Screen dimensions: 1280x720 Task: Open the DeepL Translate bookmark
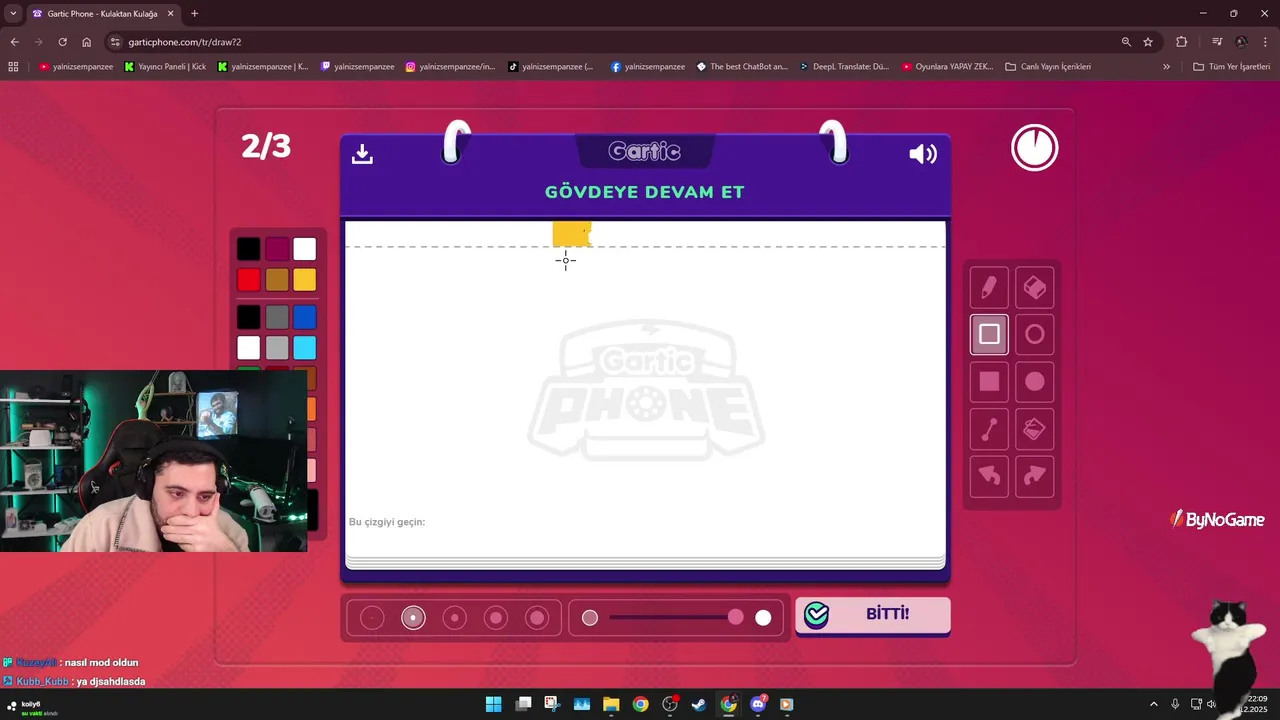click(844, 67)
